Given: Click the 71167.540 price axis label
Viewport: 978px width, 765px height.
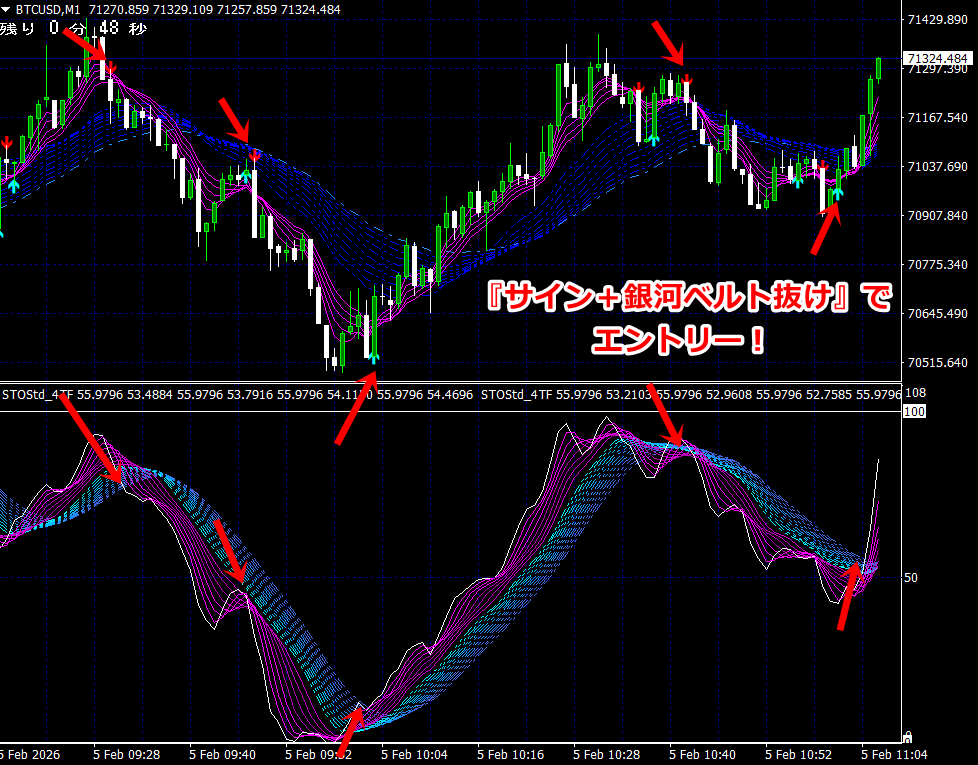Looking at the screenshot, I should pos(937,117).
